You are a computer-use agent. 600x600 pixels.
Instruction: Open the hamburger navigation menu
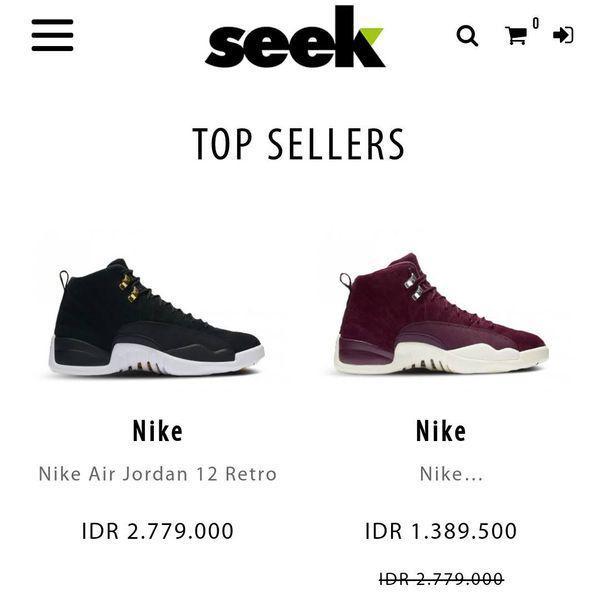(x=52, y=35)
